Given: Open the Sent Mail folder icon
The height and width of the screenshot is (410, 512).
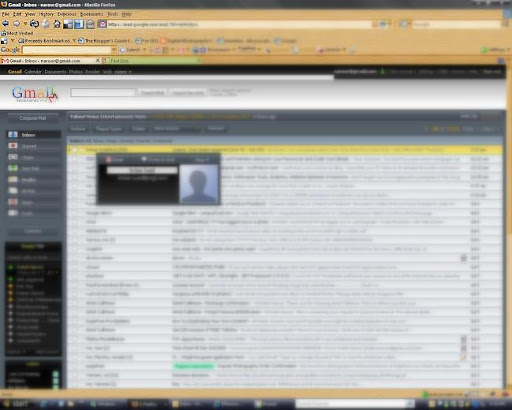Looking at the screenshot, I should (x=13, y=168).
